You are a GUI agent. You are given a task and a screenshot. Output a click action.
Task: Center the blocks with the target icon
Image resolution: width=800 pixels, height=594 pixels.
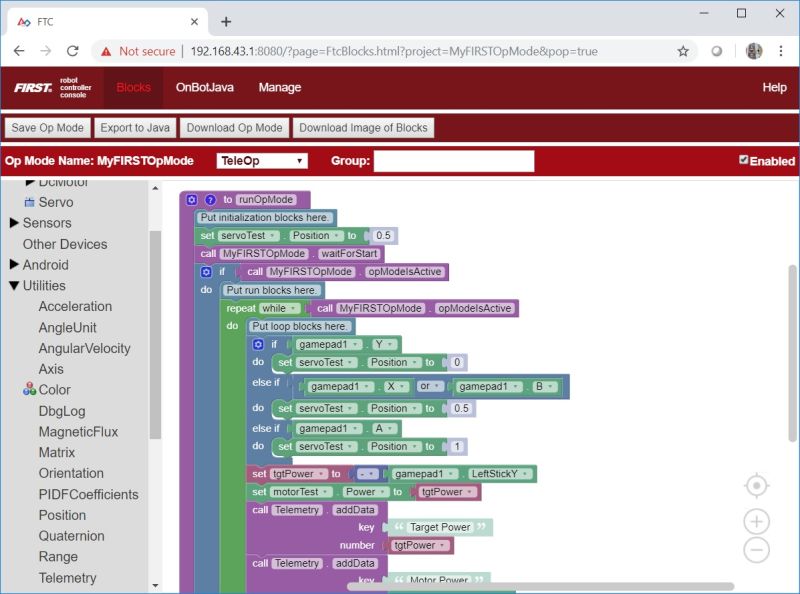(756, 484)
